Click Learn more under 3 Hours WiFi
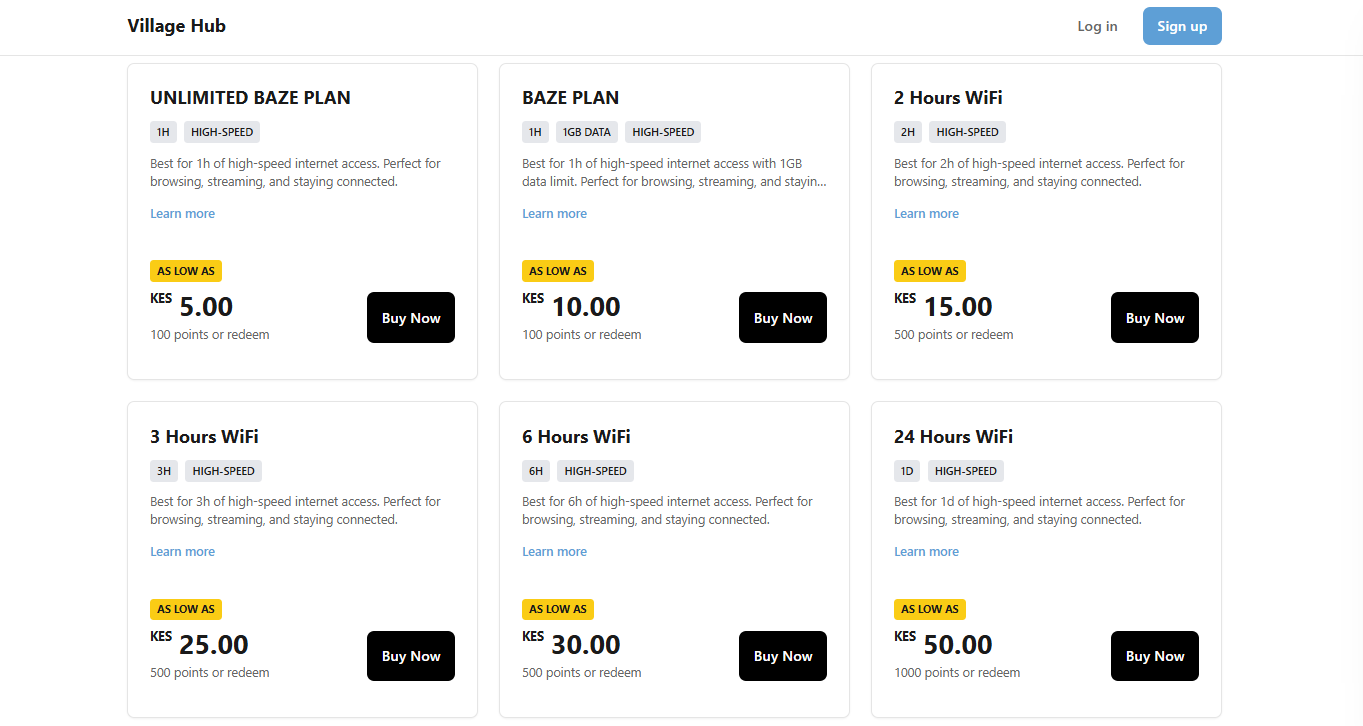This screenshot has width=1363, height=726. tap(182, 551)
